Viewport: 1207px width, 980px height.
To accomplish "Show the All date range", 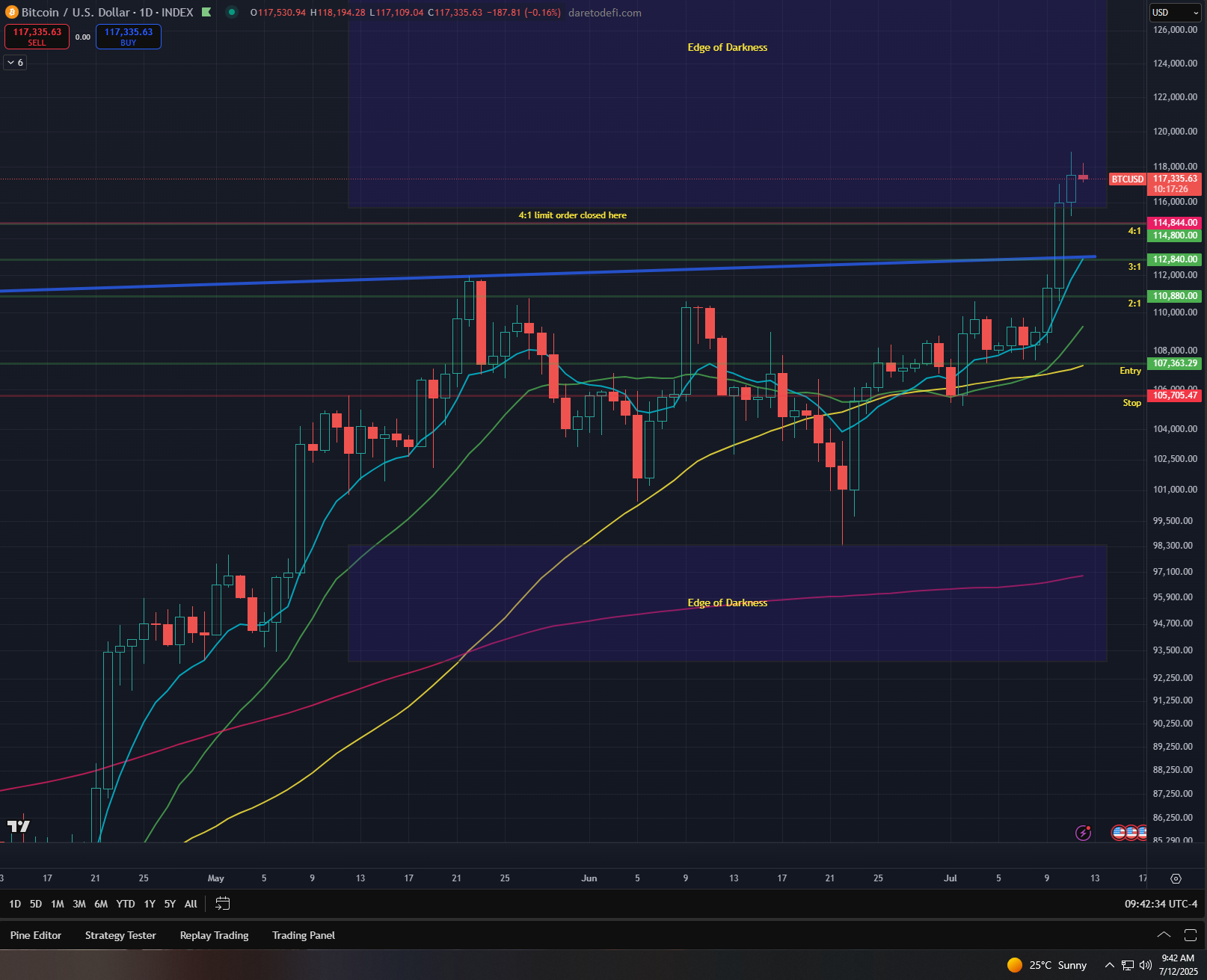I will (191, 904).
